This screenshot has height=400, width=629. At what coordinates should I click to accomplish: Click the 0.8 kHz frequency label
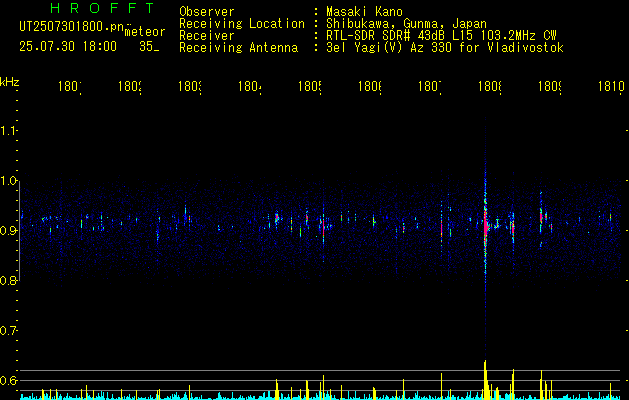point(9,280)
